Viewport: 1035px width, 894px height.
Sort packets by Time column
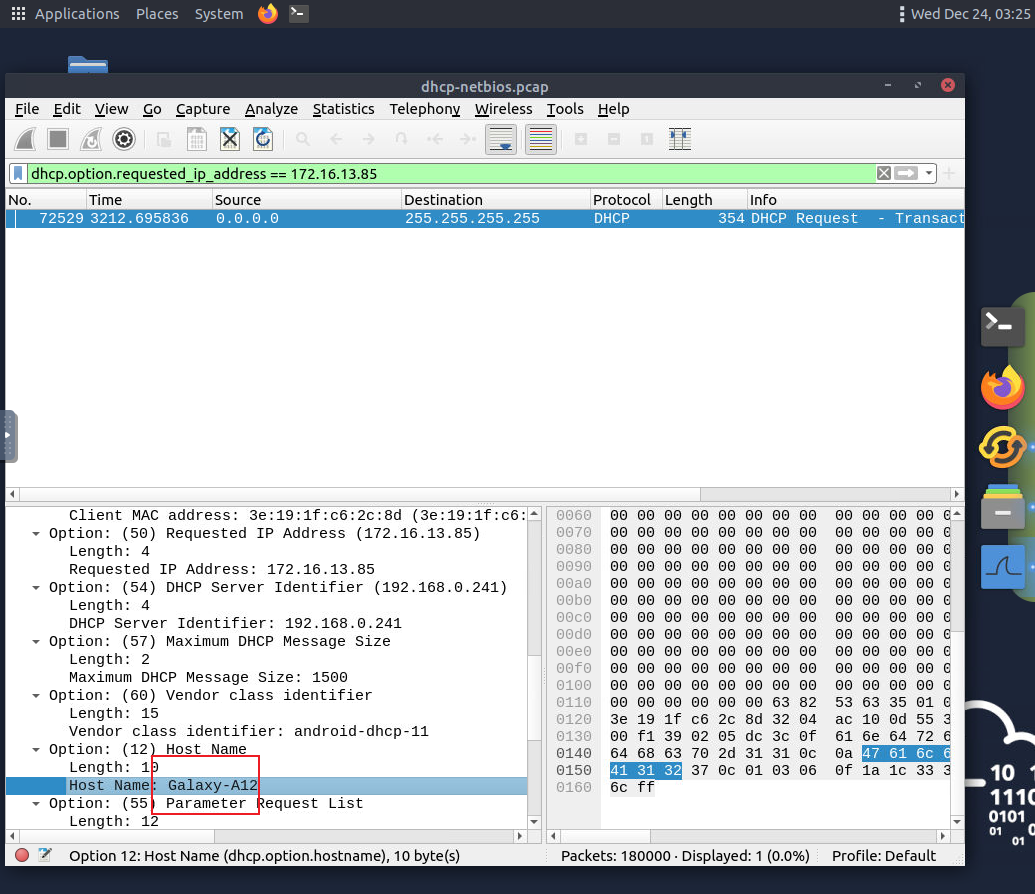(x=149, y=200)
